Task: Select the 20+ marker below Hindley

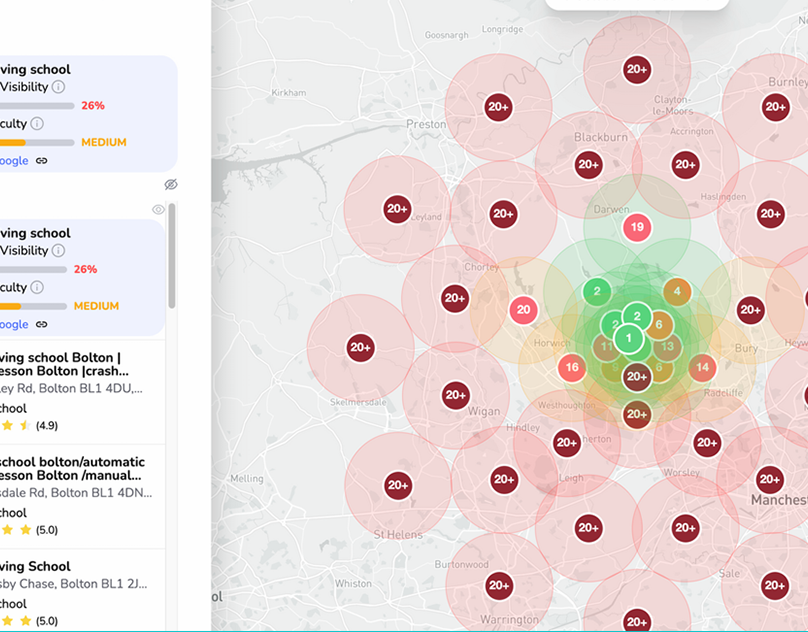Action: coord(566,442)
